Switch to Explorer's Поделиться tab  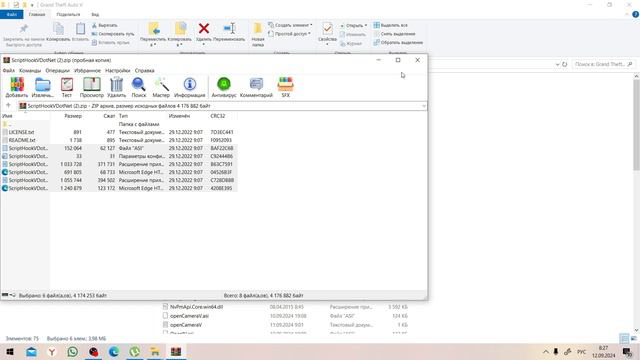[x=68, y=14]
